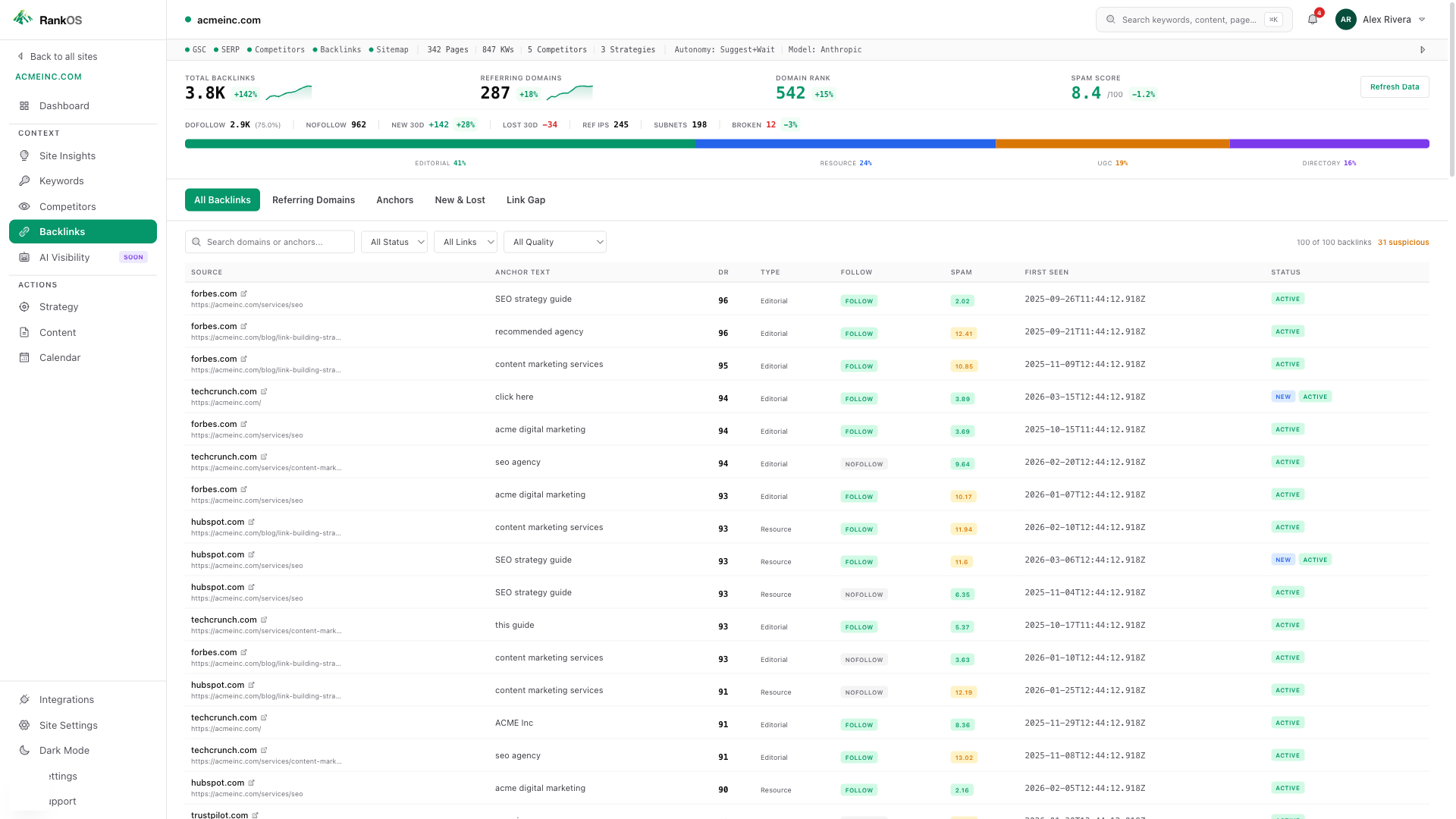Open the Content section in the sidebar

coord(57,332)
